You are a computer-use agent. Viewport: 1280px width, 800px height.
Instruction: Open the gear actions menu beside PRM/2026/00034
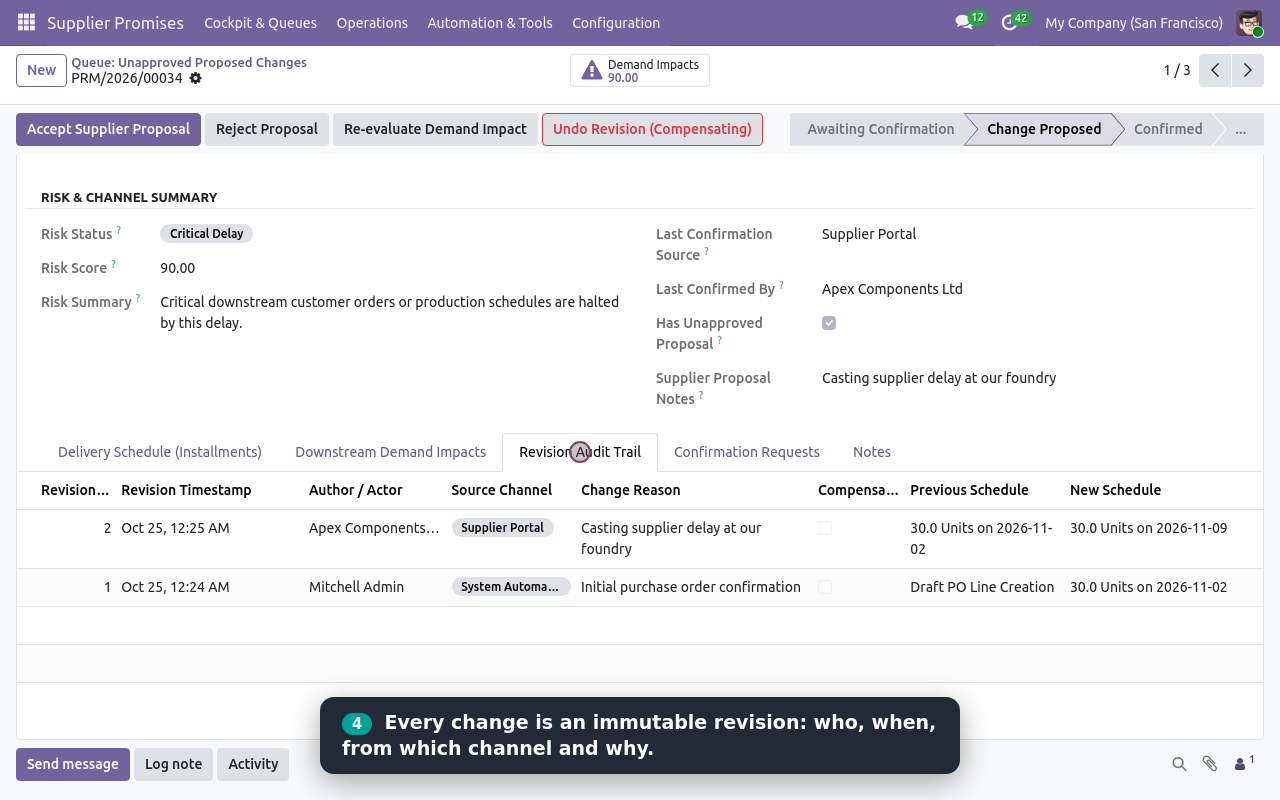tap(196, 78)
